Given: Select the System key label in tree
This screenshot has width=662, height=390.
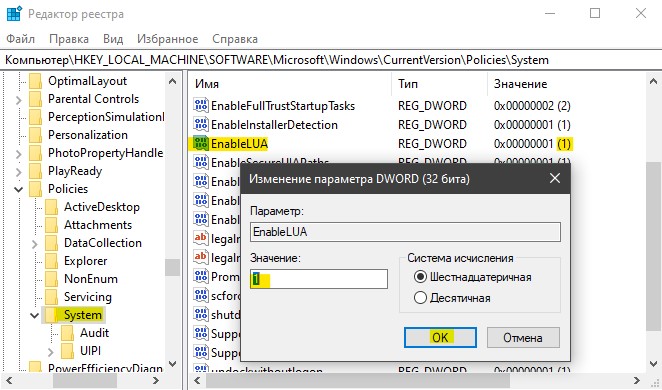Looking at the screenshot, I should click(83, 315).
